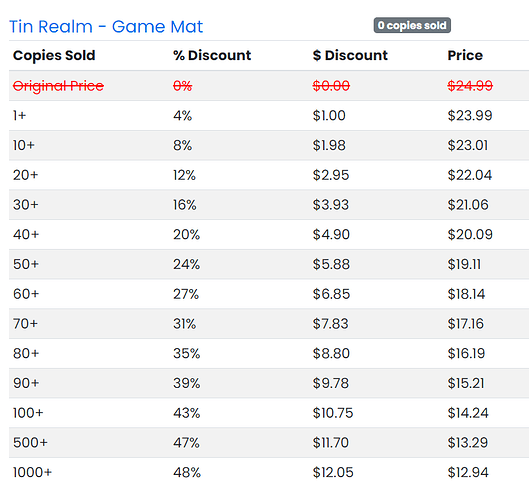
Task: Select the $23.99 price
Action: point(470,115)
